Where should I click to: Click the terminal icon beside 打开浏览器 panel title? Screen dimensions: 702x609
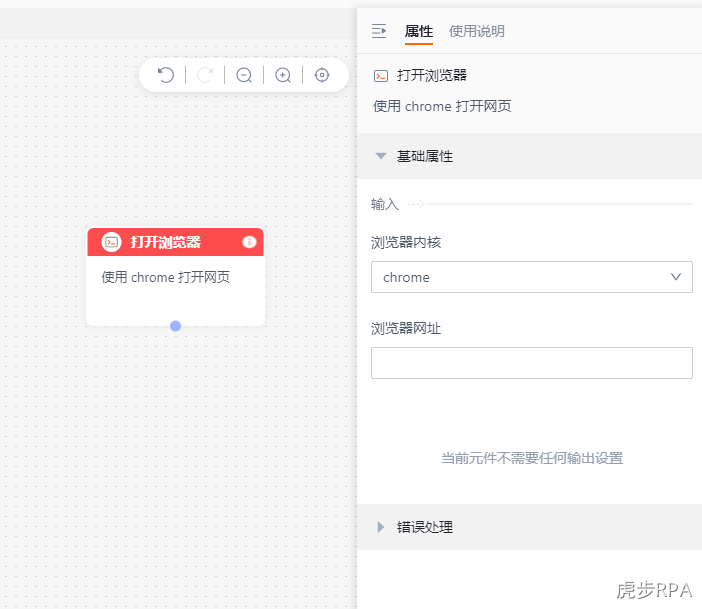(381, 76)
